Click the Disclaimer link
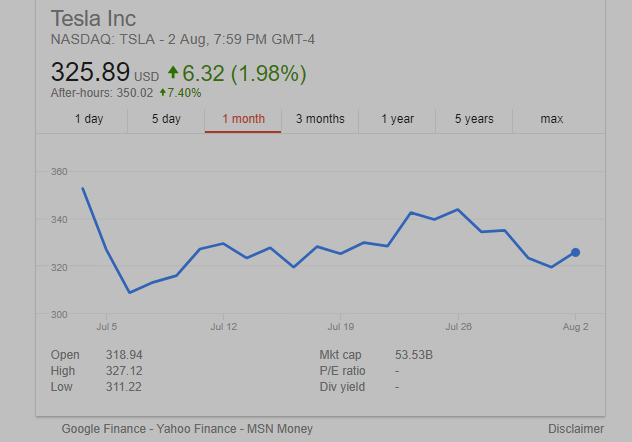Image resolution: width=632 pixels, height=442 pixels. click(576, 428)
